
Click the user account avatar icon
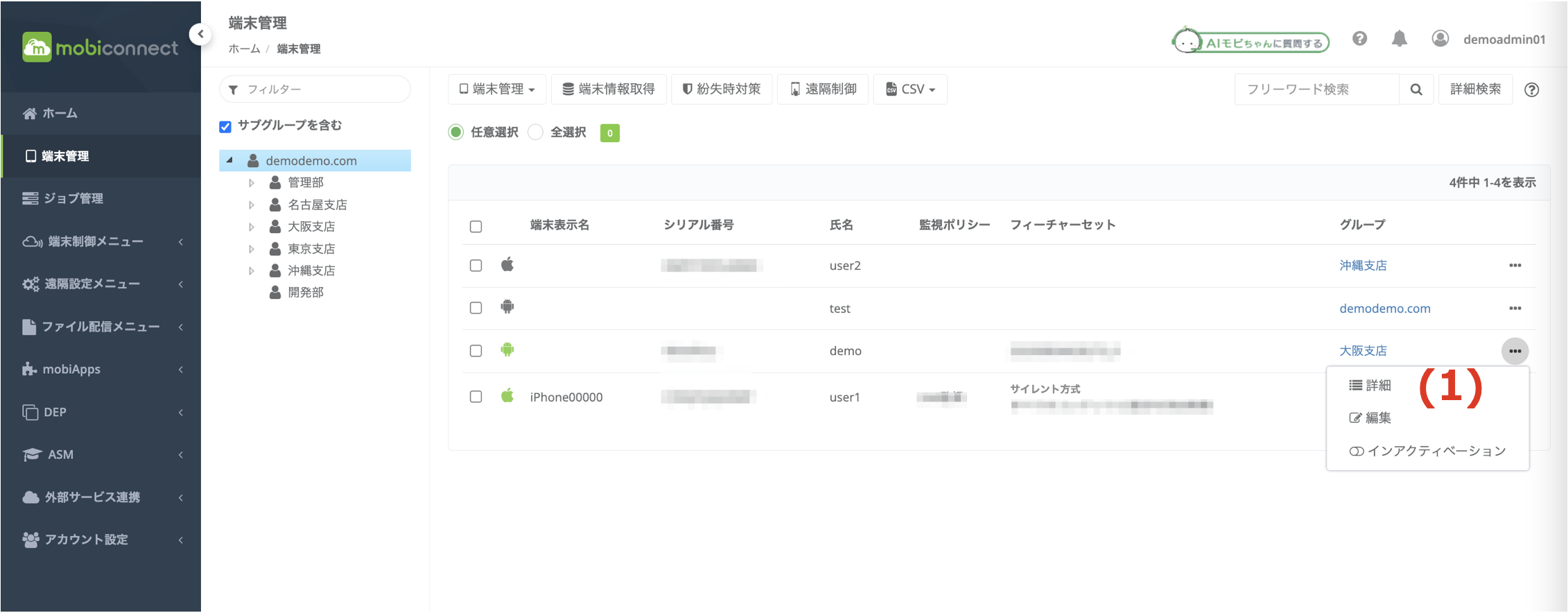point(1440,39)
